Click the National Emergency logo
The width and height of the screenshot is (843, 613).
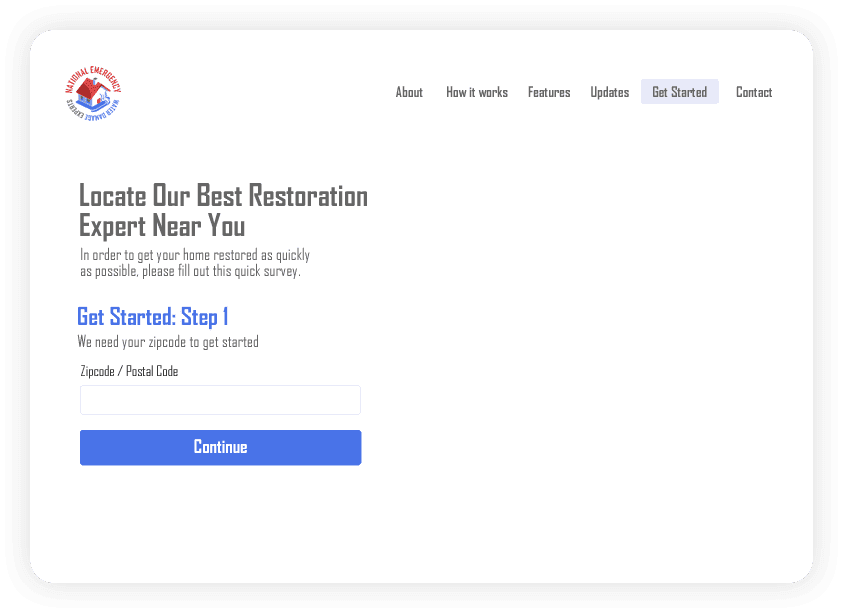pos(92,93)
